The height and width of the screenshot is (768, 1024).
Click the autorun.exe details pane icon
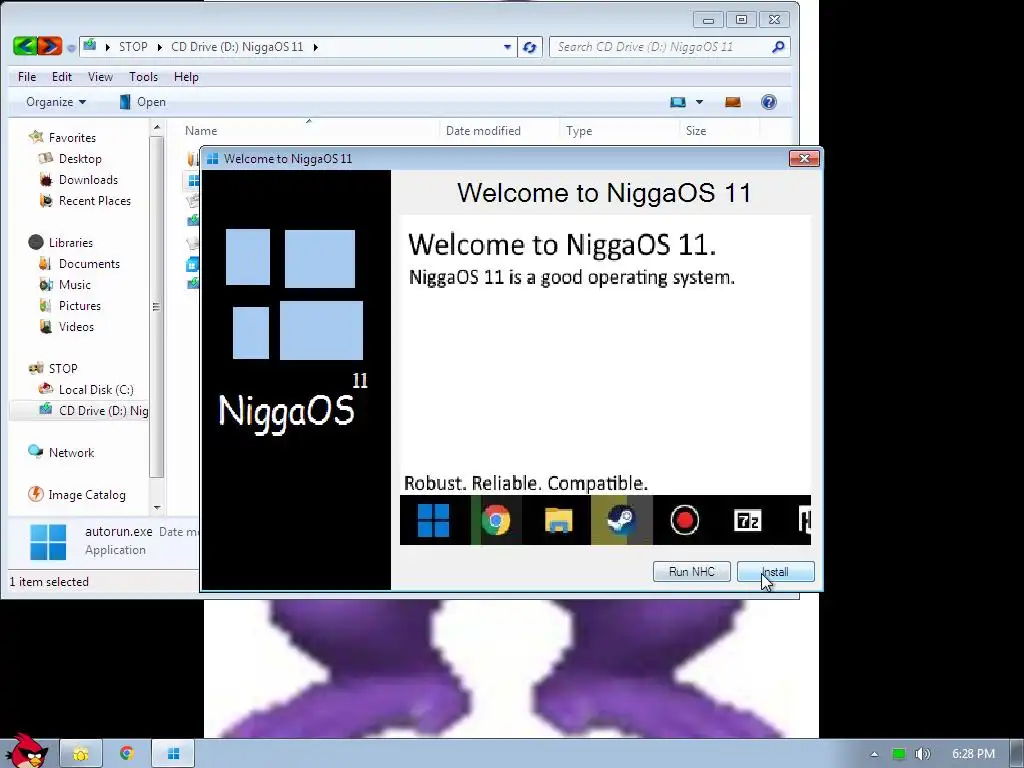pos(48,542)
